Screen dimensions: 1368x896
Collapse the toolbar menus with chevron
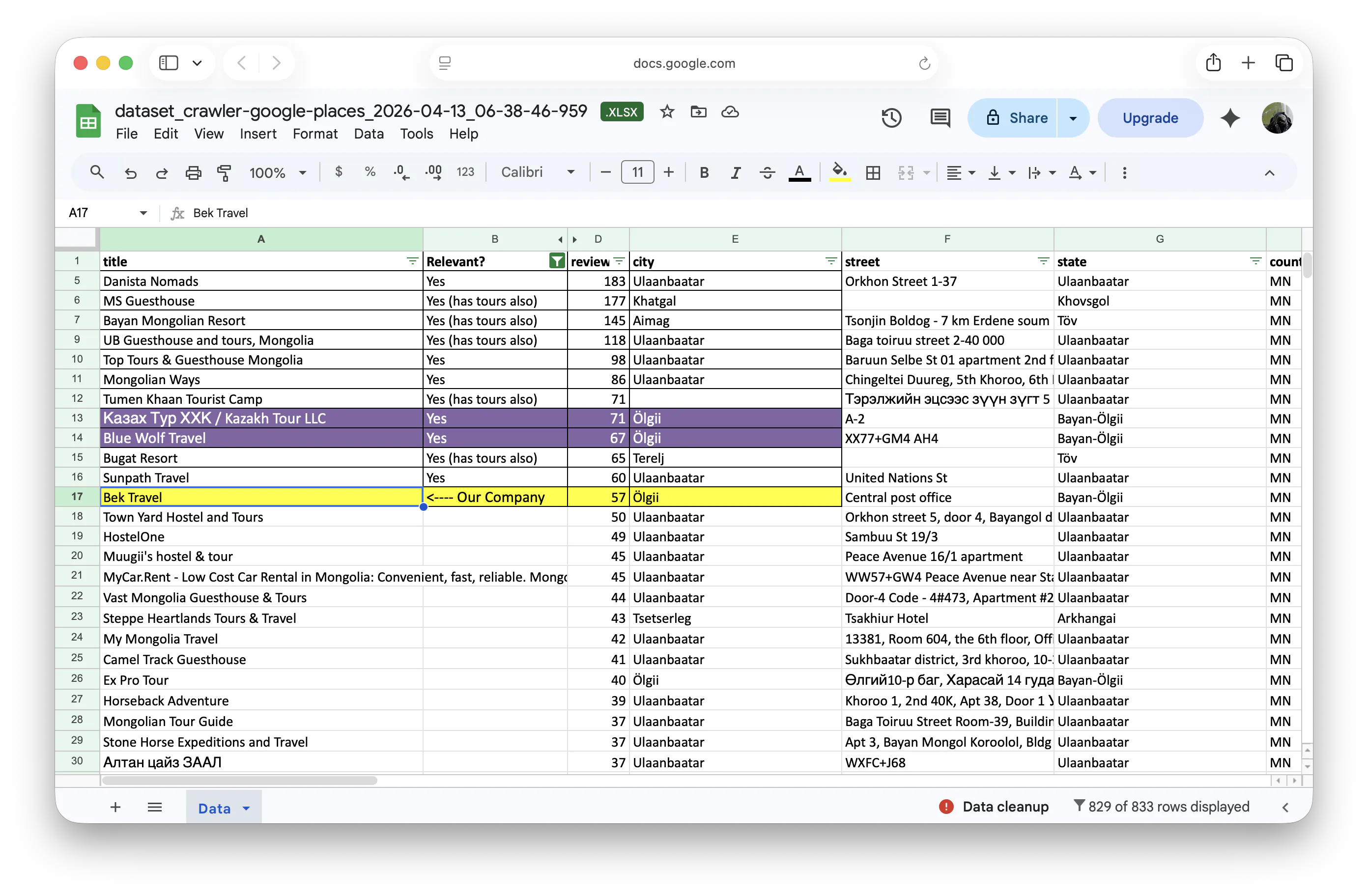pos(1269,173)
